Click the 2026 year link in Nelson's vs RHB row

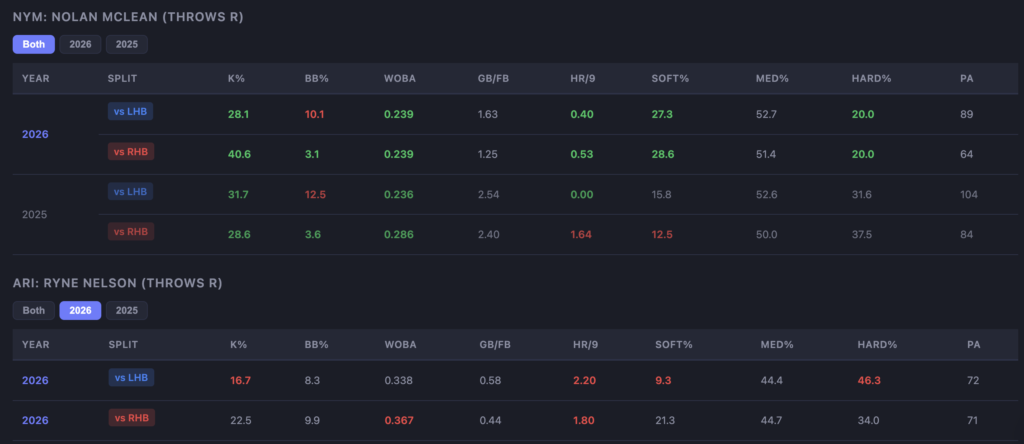click(35, 420)
